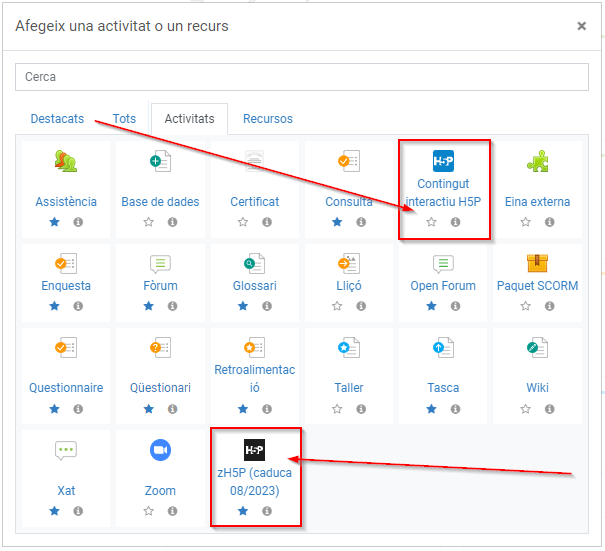Click the Qüestionari activity link
605x551 pixels.
click(x=160, y=388)
